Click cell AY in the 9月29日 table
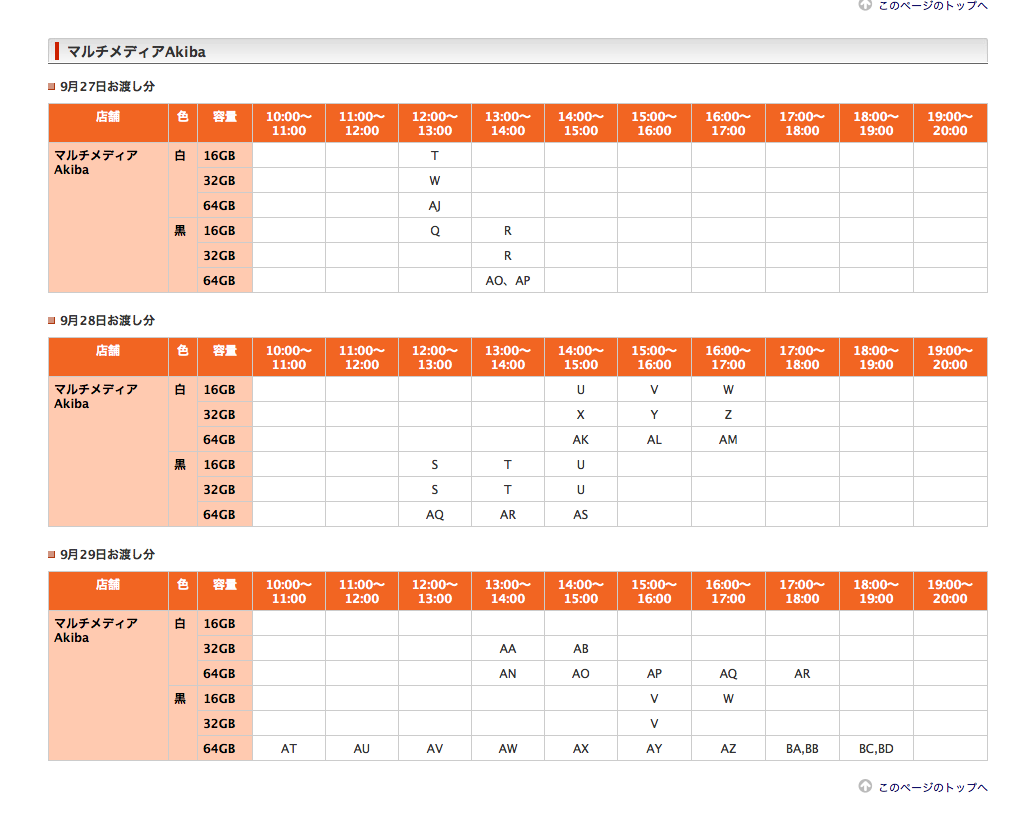 [654, 749]
